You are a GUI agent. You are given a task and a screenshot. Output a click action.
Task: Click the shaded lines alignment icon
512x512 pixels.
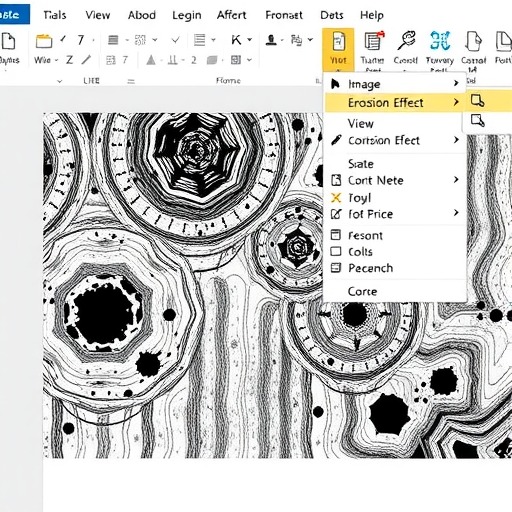point(113,40)
